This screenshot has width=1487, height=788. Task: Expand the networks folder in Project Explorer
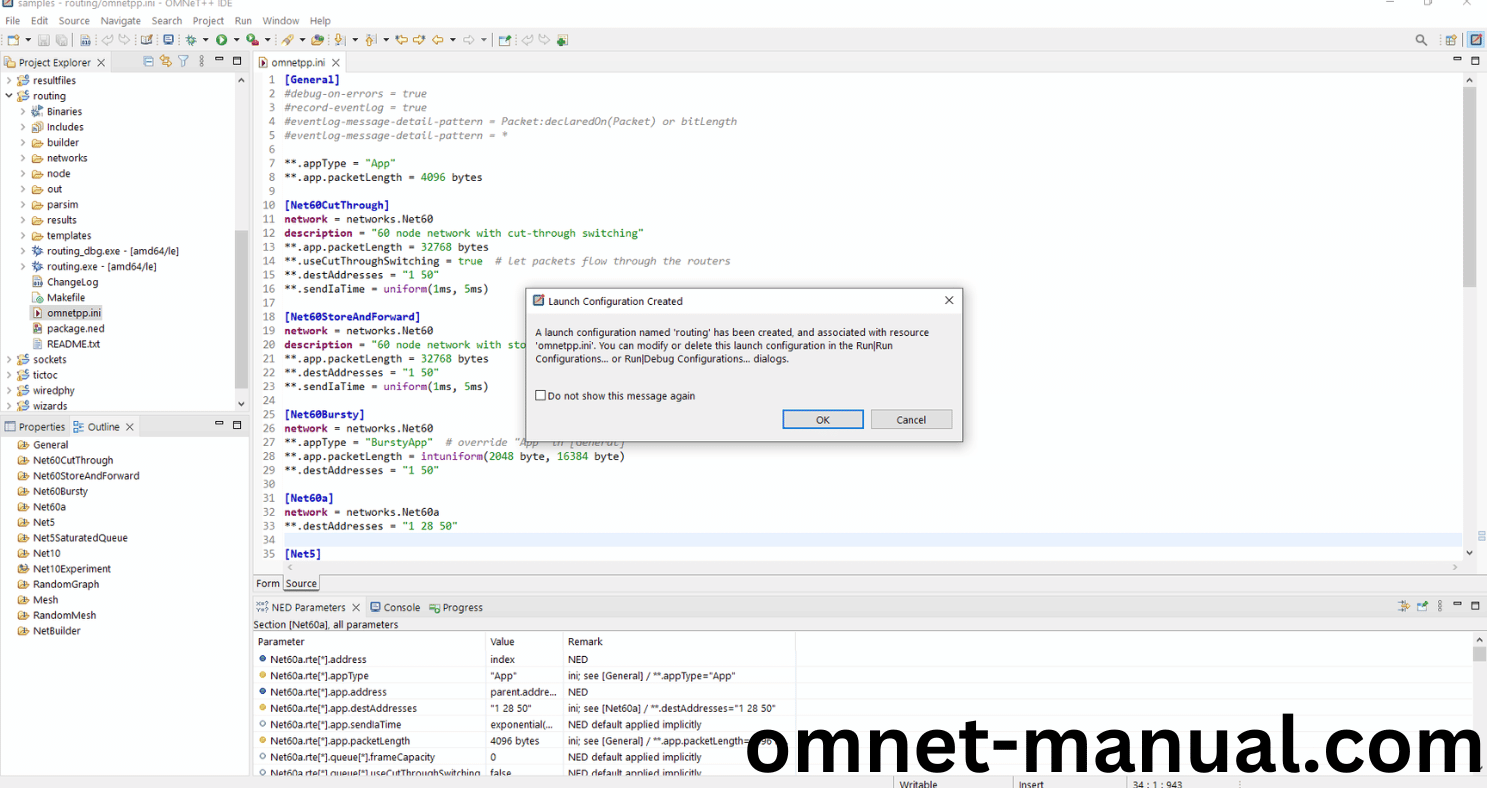23,158
